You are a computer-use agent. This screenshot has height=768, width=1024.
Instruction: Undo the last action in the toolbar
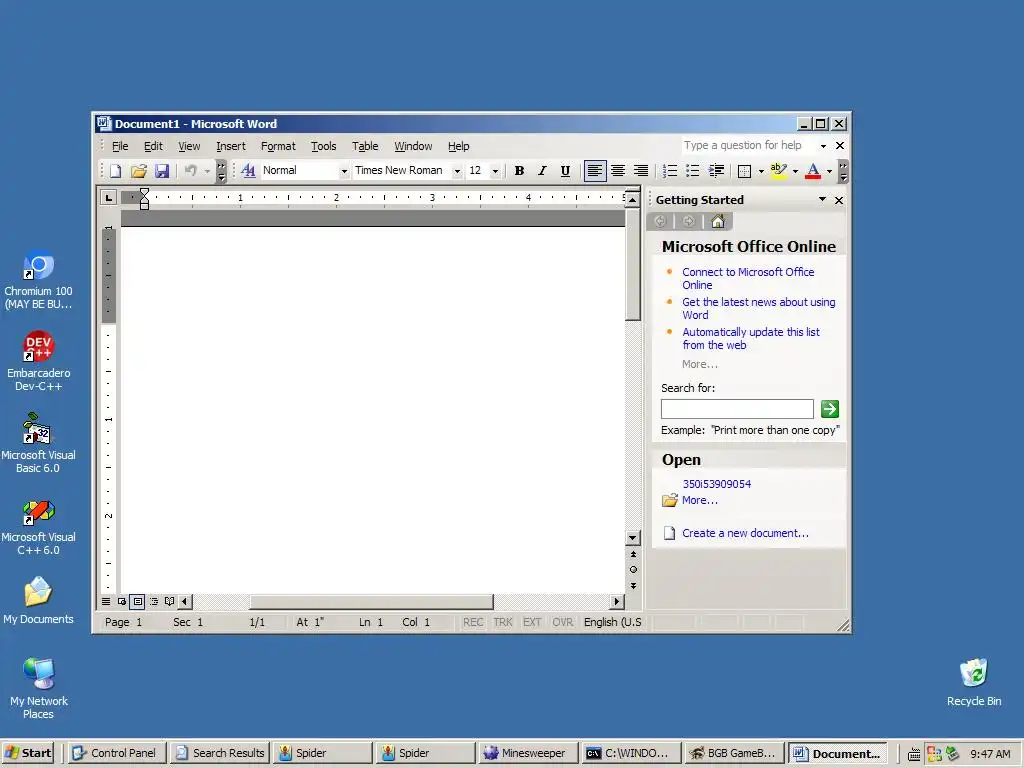(x=191, y=171)
